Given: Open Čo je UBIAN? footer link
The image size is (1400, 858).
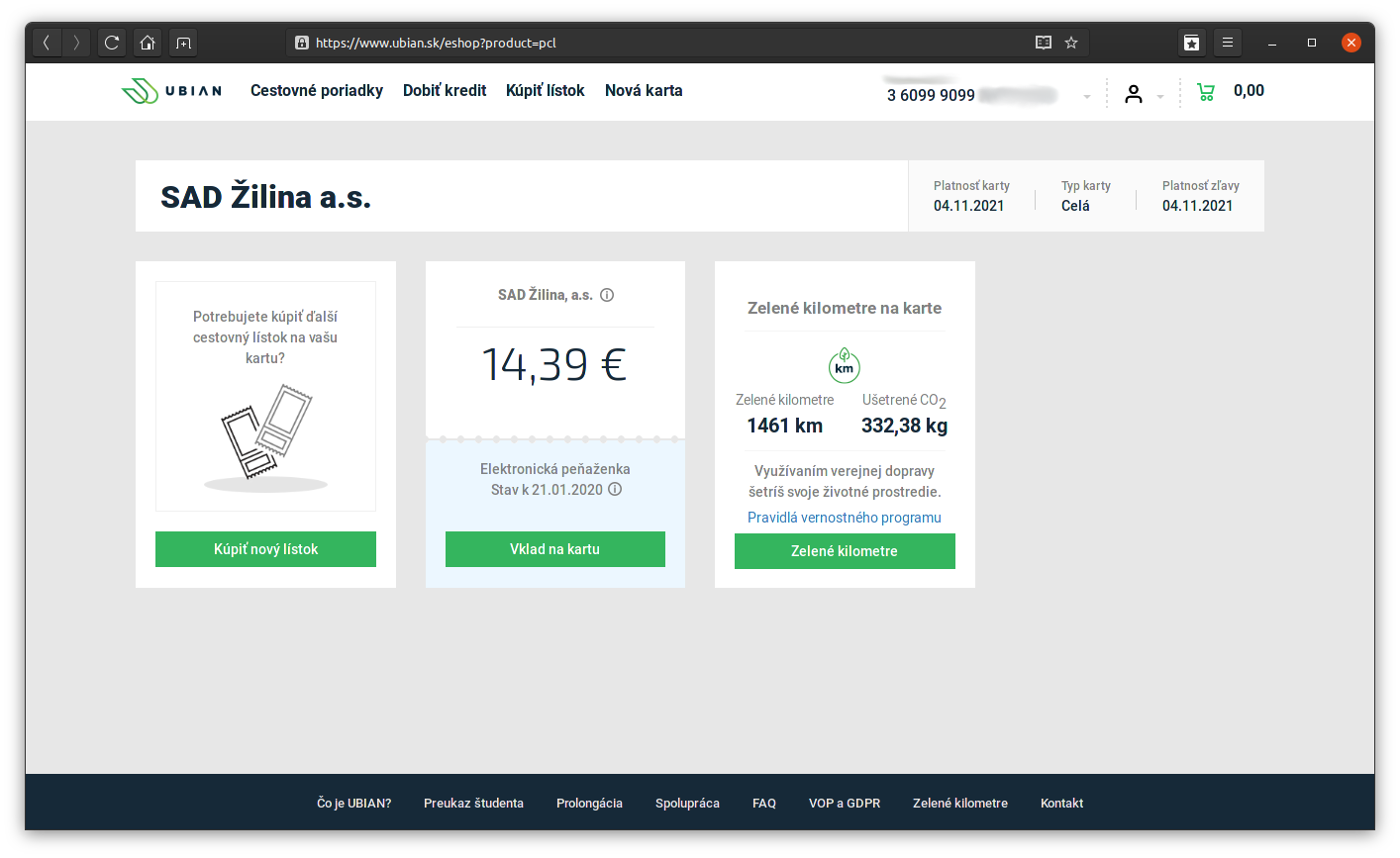Looking at the screenshot, I should tap(354, 804).
